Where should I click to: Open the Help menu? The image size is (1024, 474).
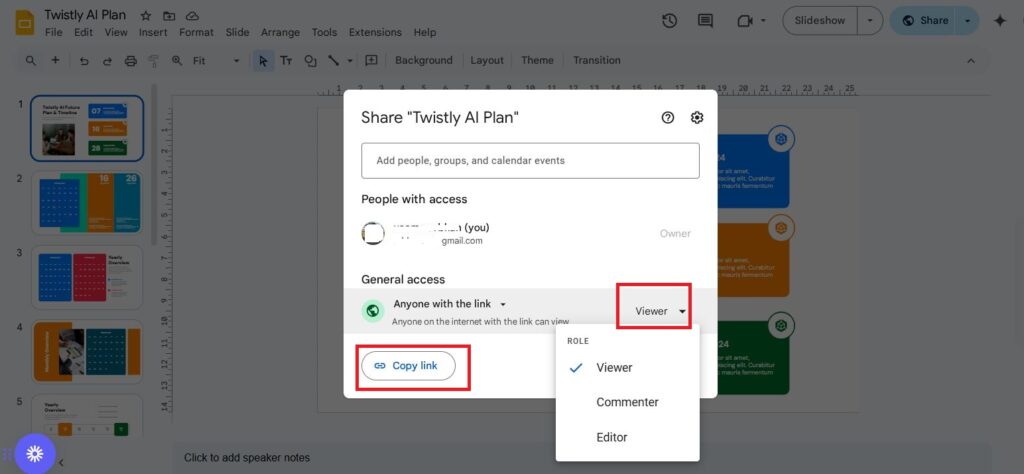click(424, 32)
